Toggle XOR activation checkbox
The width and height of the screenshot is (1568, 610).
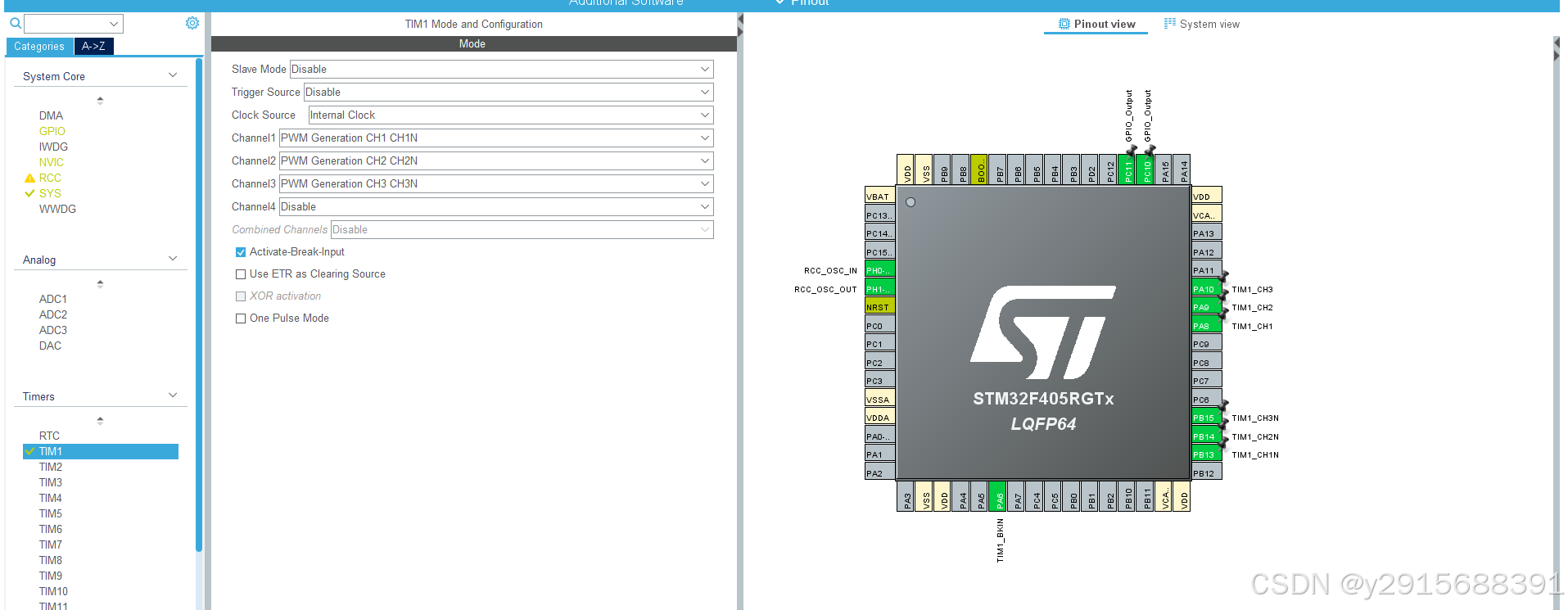[x=241, y=296]
